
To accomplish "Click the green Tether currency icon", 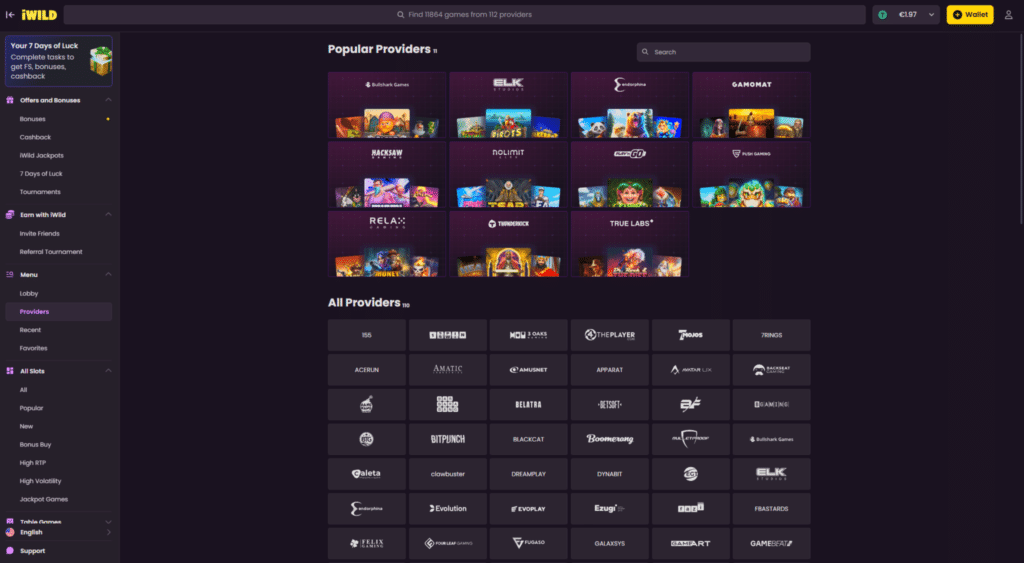I will coord(883,14).
